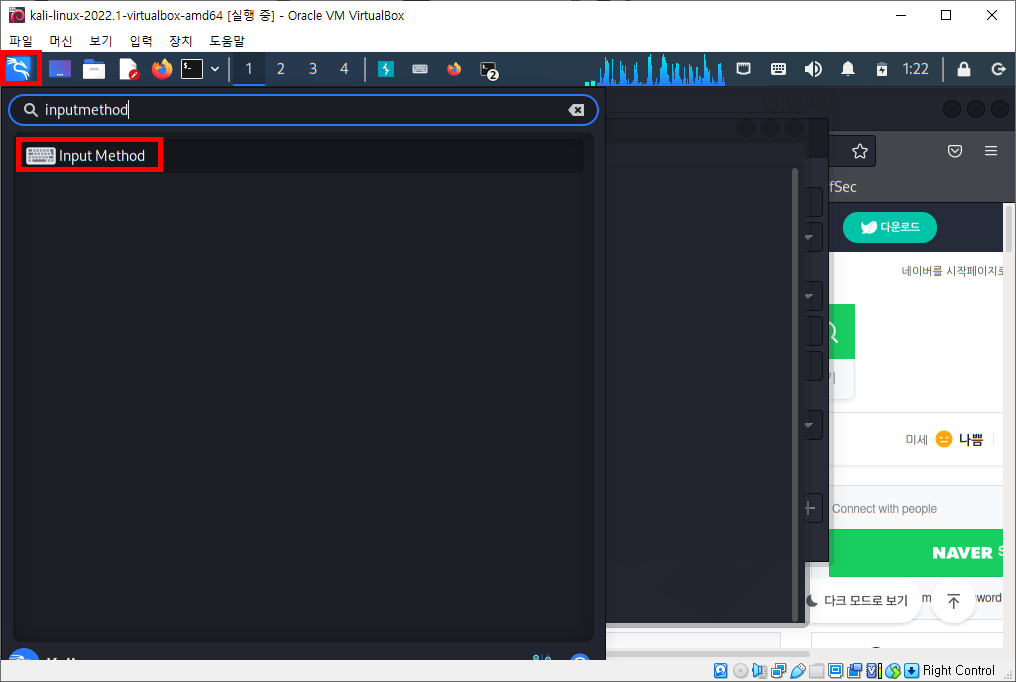Click 네이버를 시작페이지로 link
The width and height of the screenshot is (1016, 682).
(951, 271)
